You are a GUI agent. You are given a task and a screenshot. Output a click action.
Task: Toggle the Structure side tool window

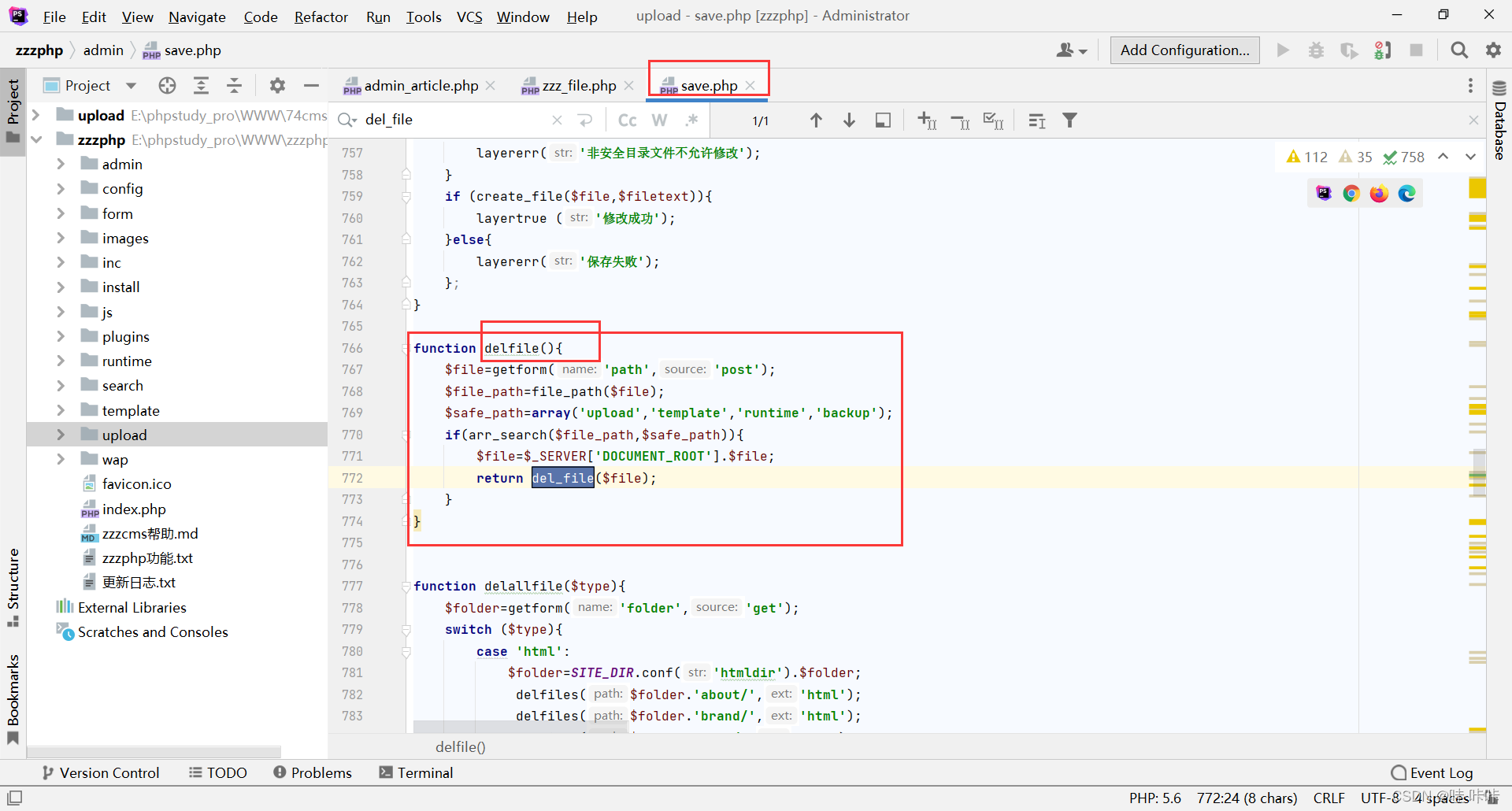pos(13,587)
